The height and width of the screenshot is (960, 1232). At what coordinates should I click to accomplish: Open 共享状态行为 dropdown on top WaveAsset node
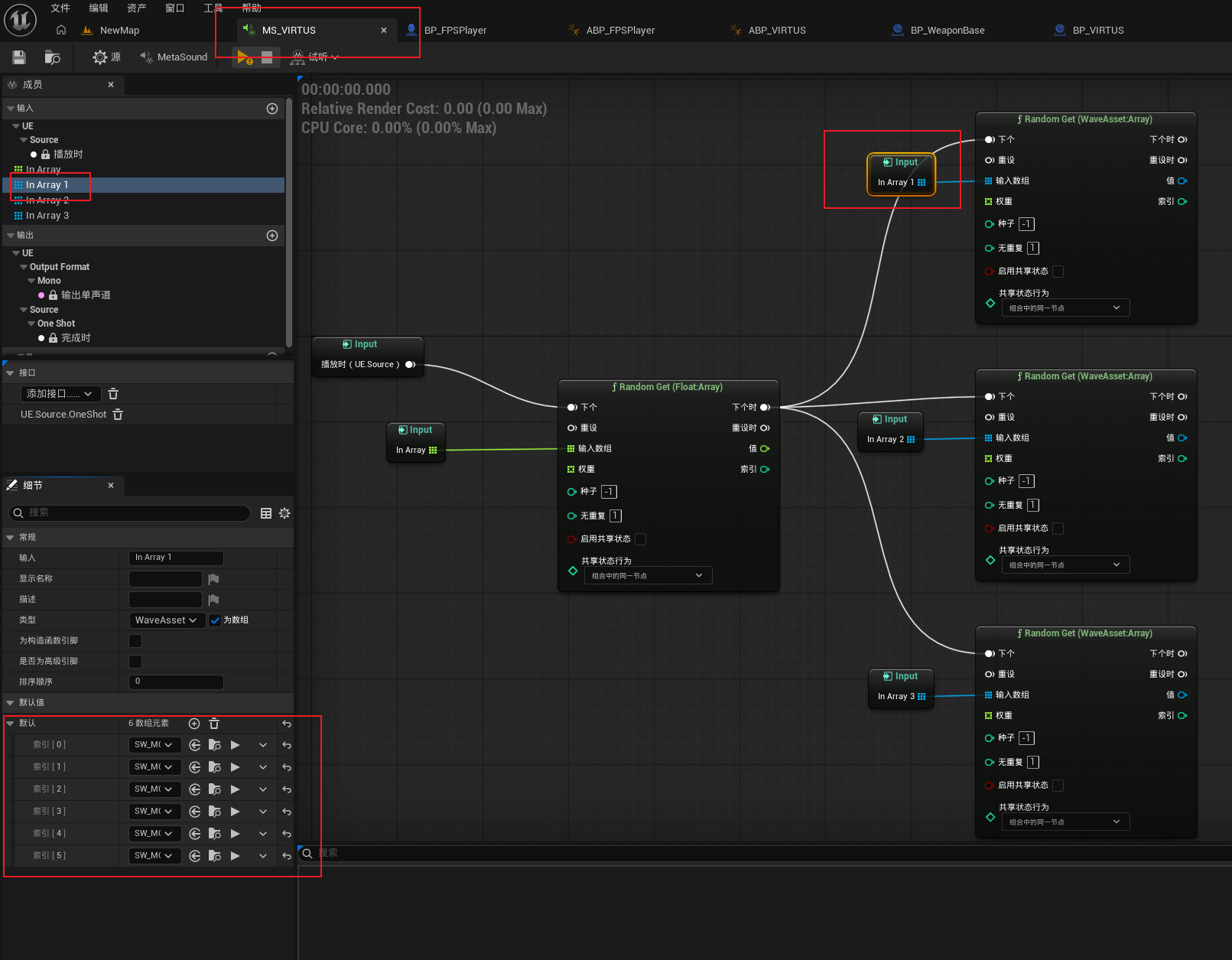(x=1065, y=308)
